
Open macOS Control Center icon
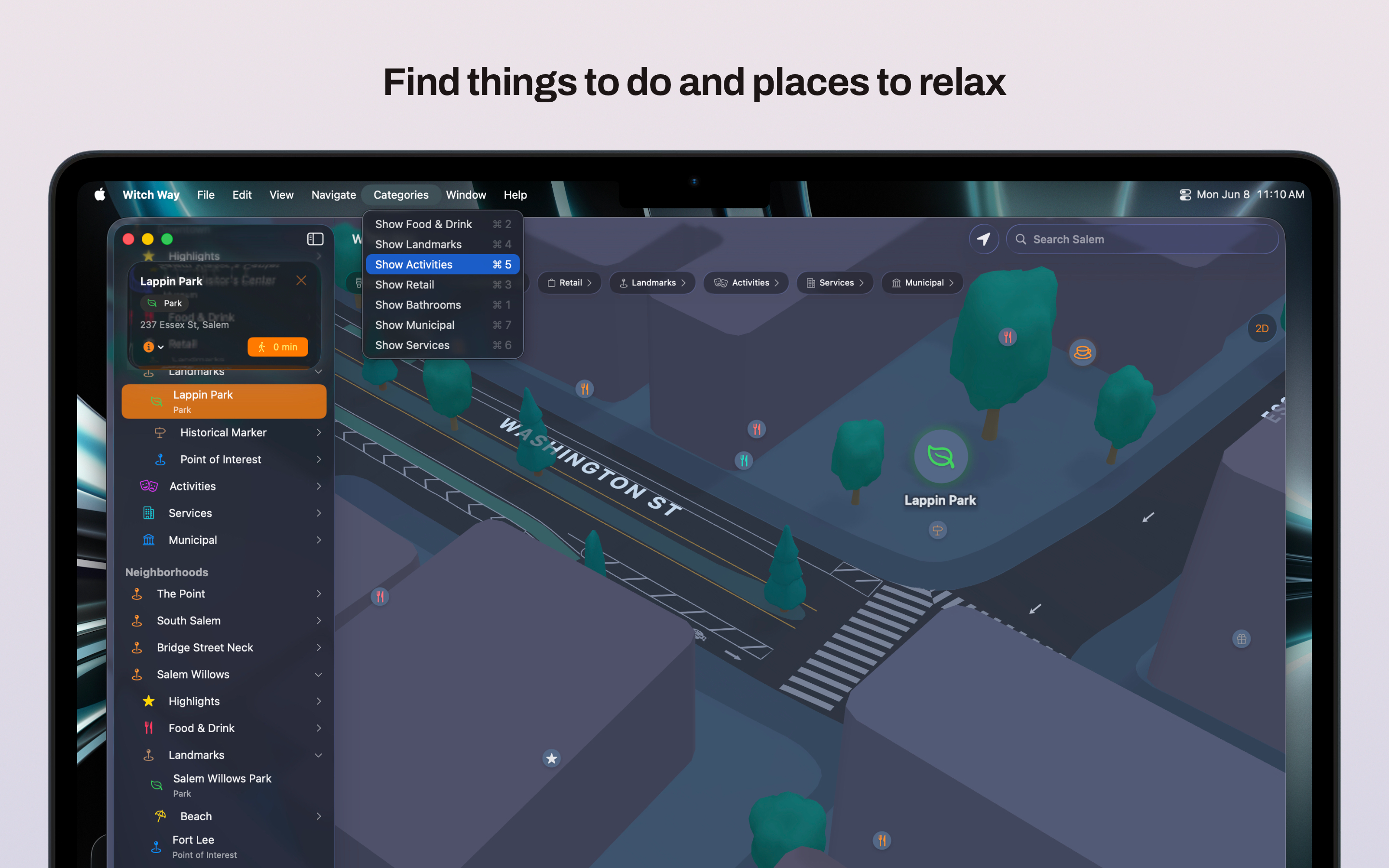click(x=1185, y=195)
